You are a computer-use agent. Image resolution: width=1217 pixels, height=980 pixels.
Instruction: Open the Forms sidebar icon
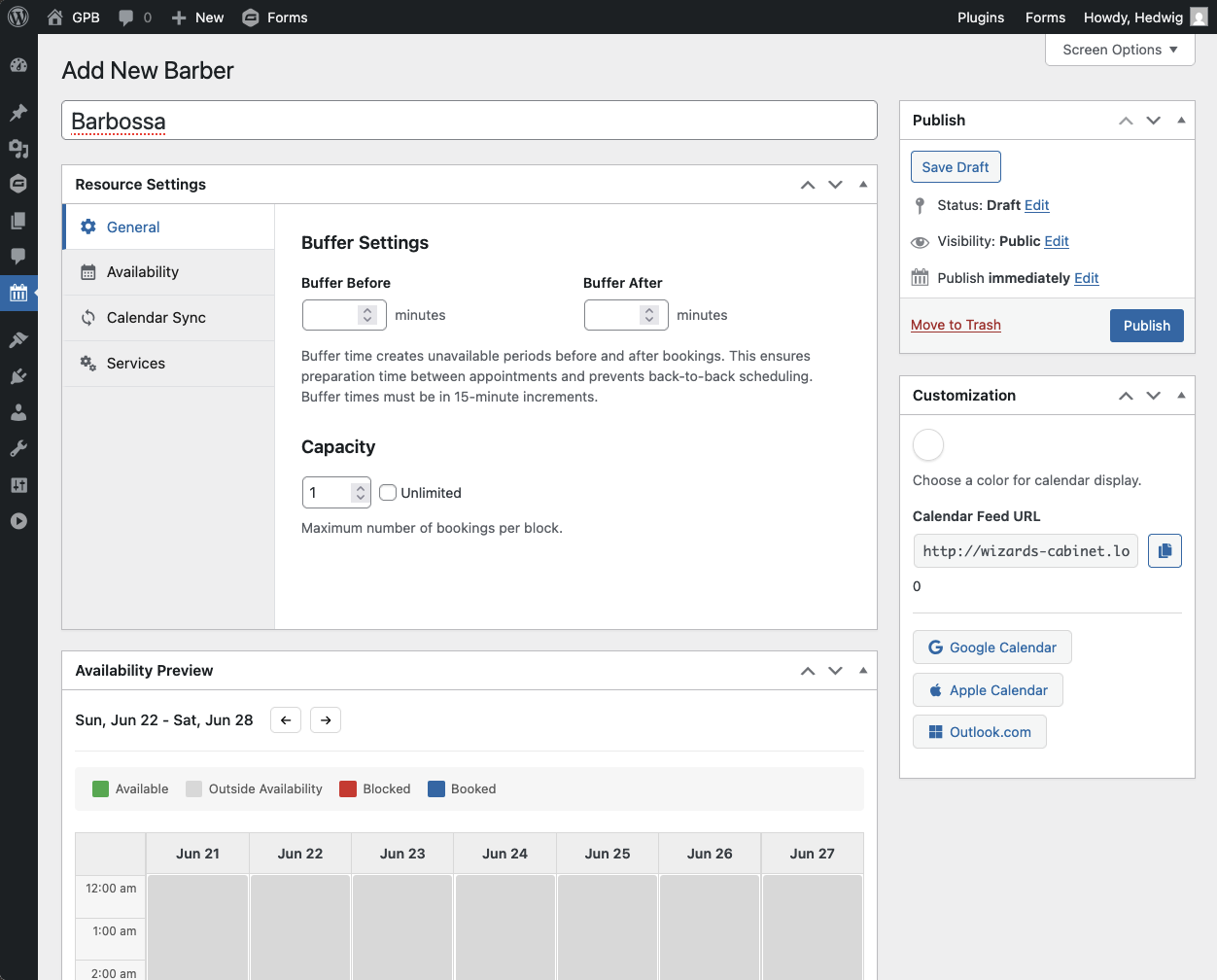click(18, 184)
